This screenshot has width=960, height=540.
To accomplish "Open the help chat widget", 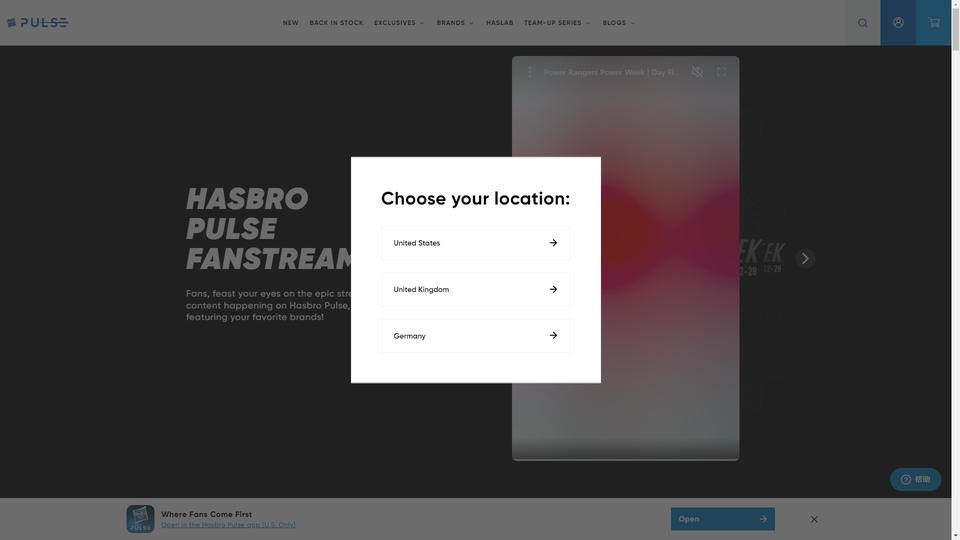I will pos(915,479).
